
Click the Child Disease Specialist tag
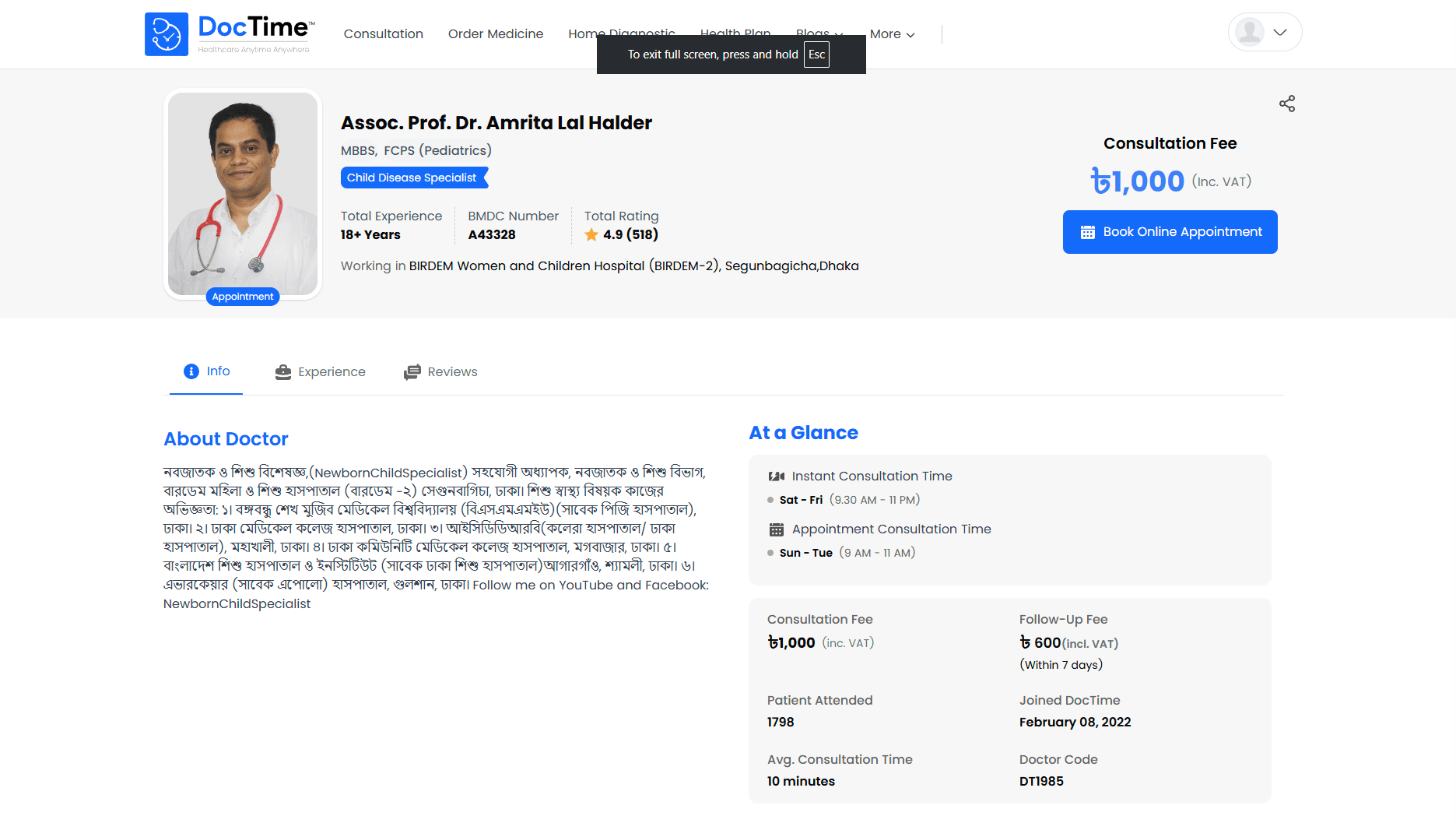(412, 178)
